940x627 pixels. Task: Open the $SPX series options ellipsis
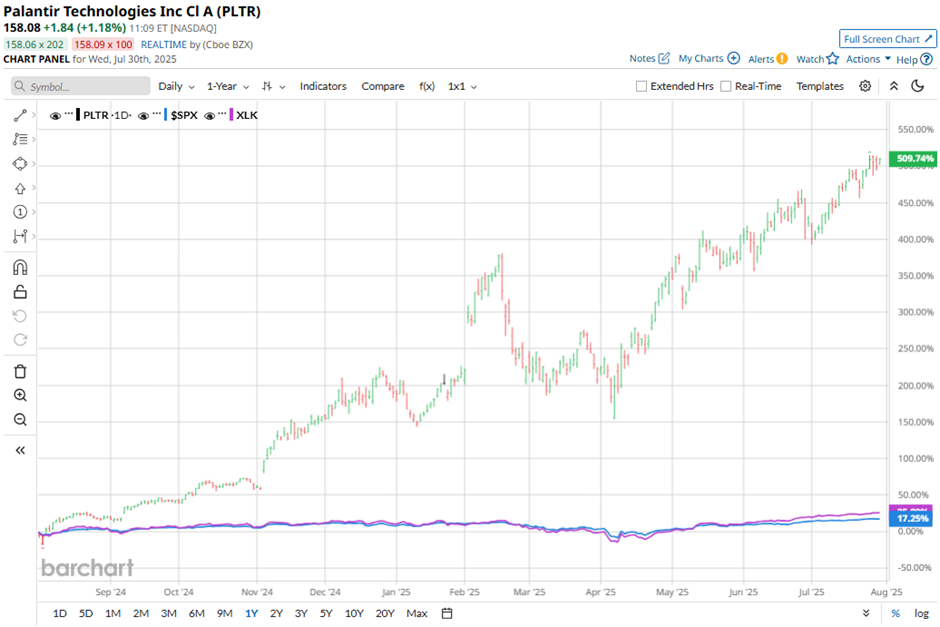pyautogui.click(x=157, y=113)
